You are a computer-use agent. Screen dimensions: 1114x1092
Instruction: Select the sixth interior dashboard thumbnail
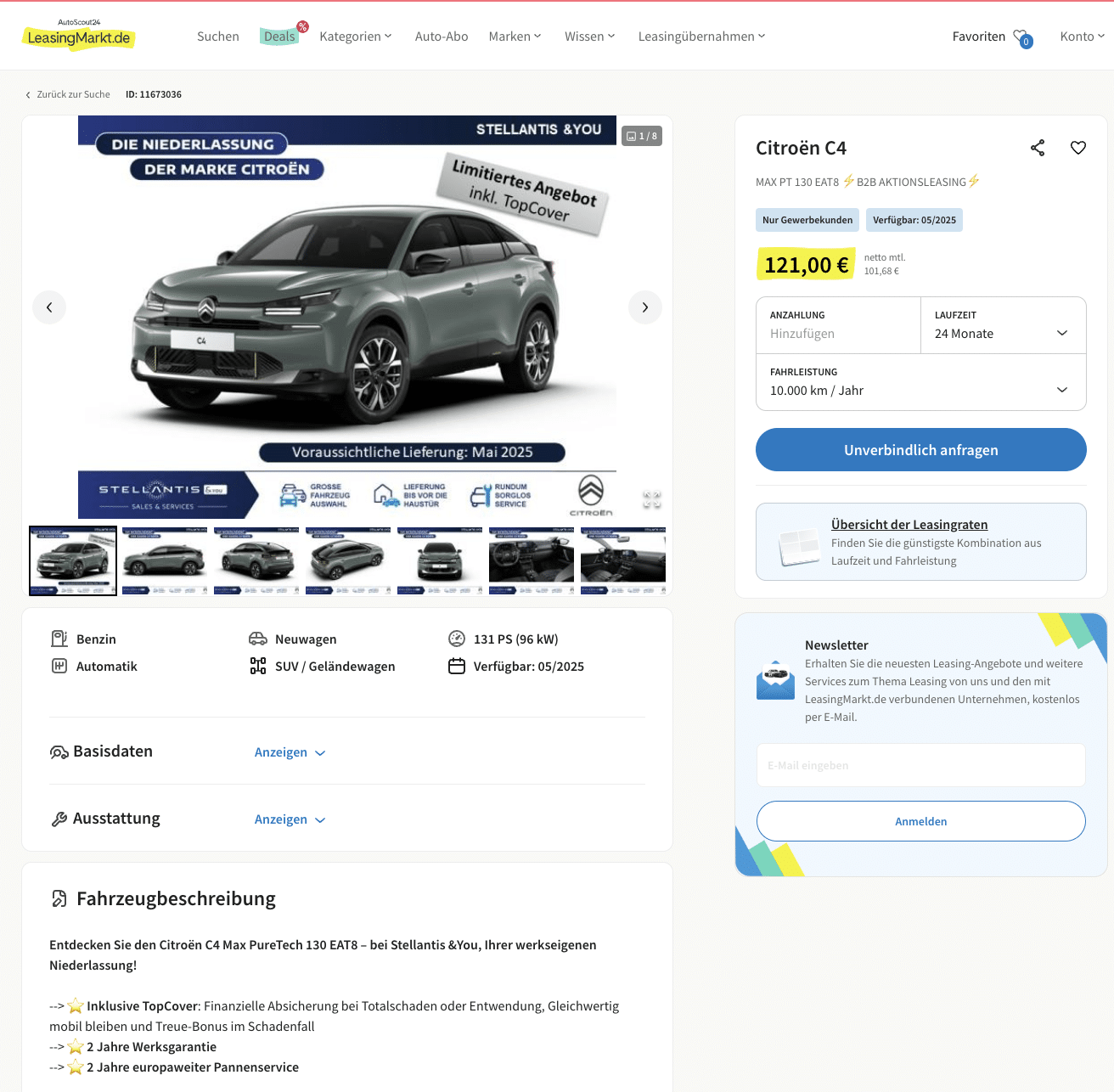[532, 560]
